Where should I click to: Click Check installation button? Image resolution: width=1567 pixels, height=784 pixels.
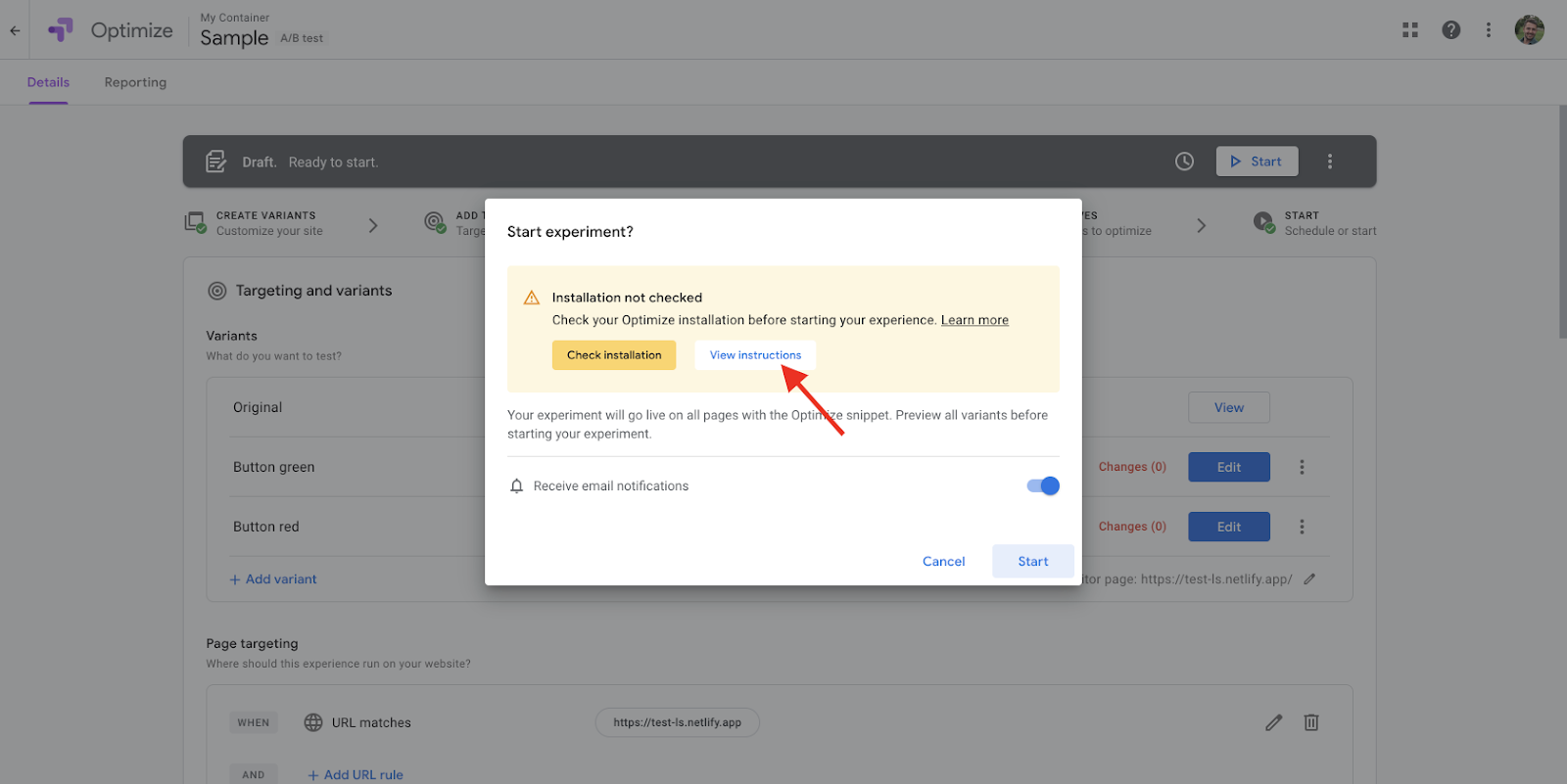click(x=614, y=355)
